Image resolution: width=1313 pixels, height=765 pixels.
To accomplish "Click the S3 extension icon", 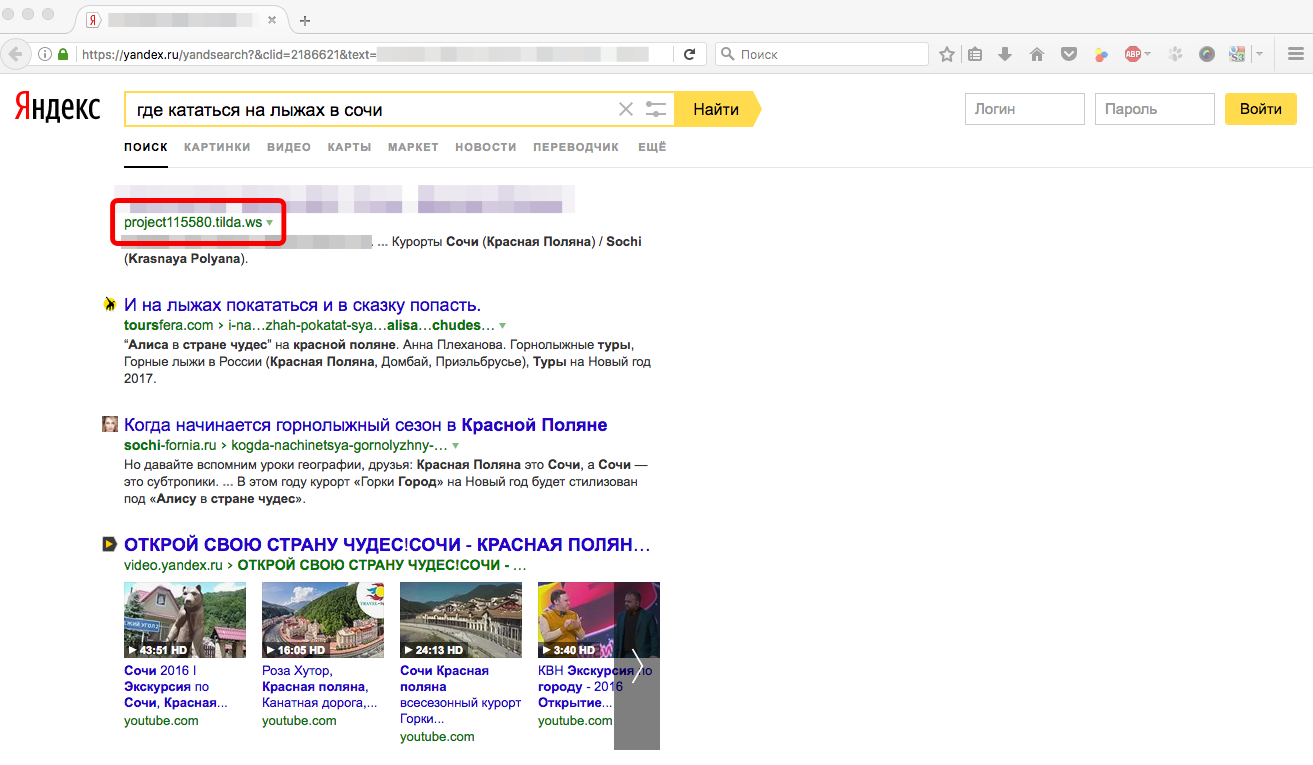I will point(1238,54).
